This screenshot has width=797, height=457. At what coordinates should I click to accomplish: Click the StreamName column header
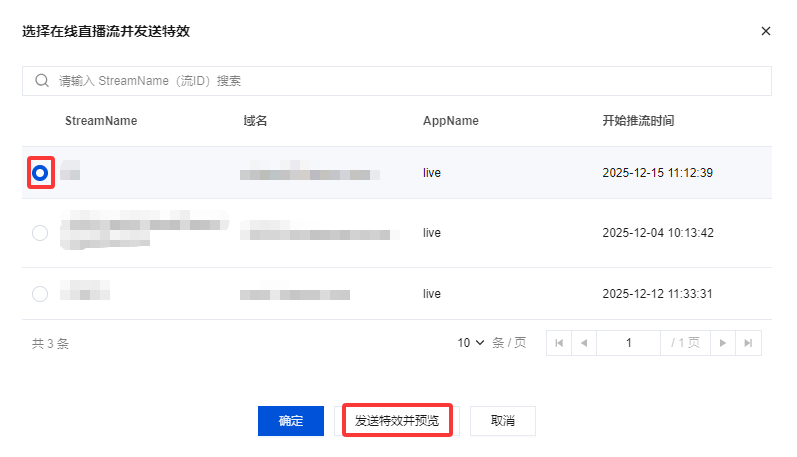point(101,121)
